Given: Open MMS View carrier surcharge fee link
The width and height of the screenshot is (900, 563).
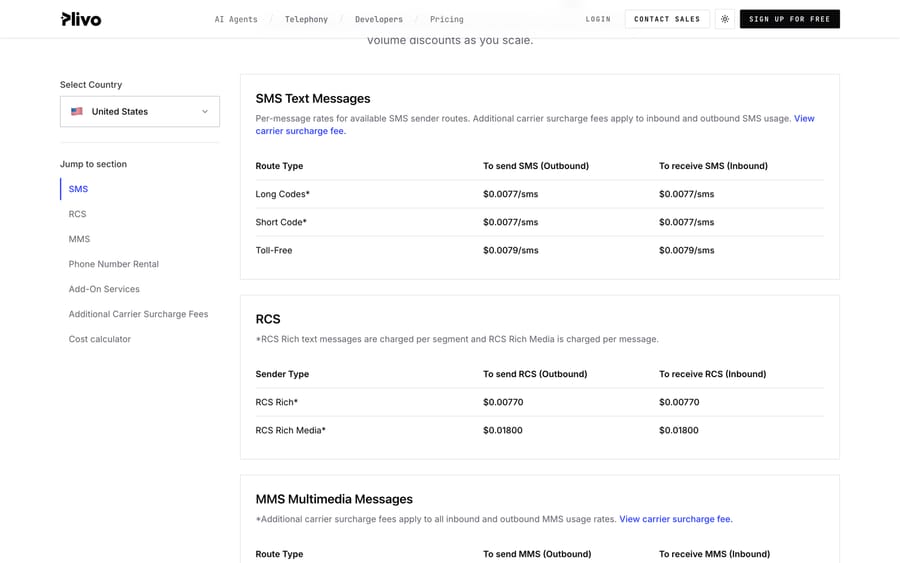Looking at the screenshot, I should [x=676, y=519].
